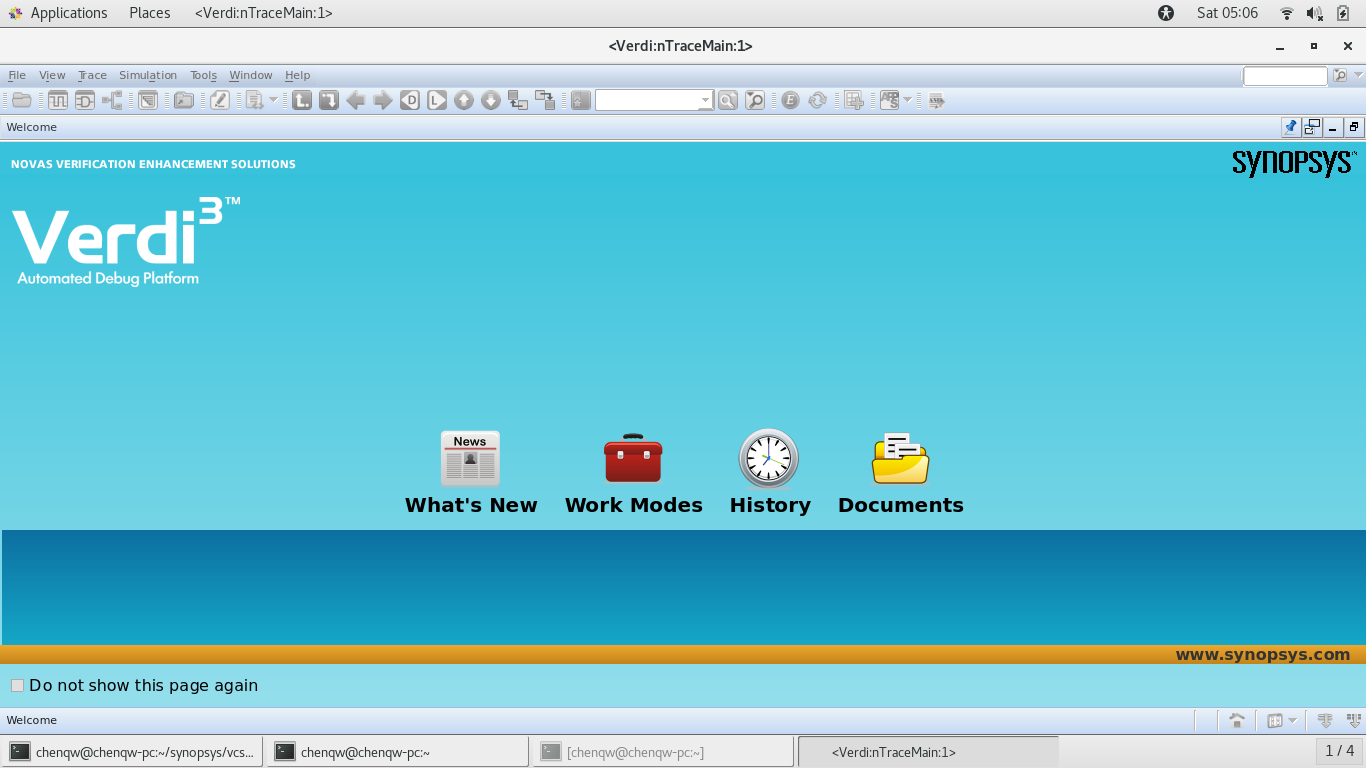Image resolution: width=1366 pixels, height=768 pixels.
Task: Expand the Apps toolbar icon dropdown
Action: tap(907, 100)
